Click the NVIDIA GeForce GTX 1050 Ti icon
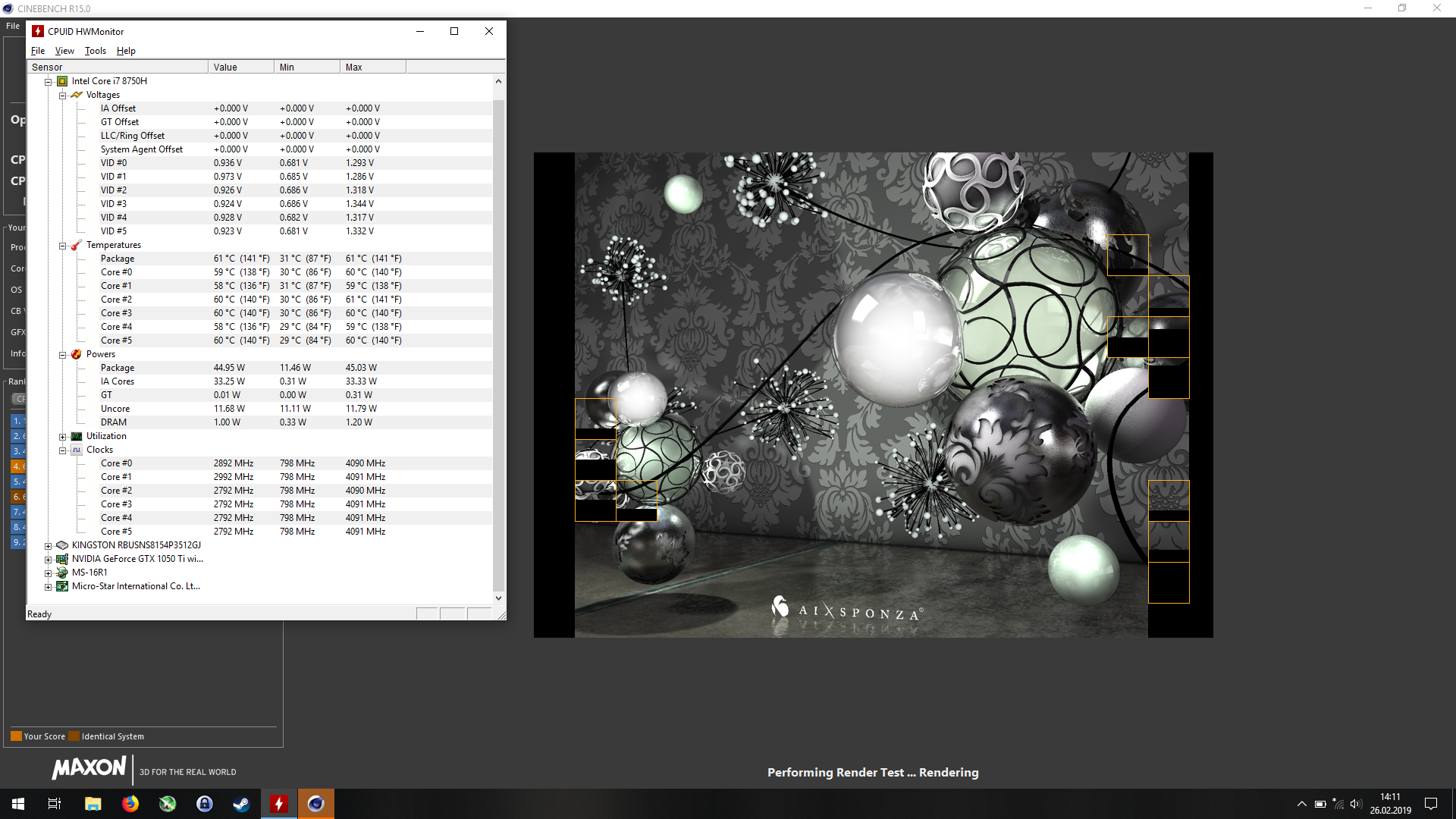1456x819 pixels. coord(62,559)
